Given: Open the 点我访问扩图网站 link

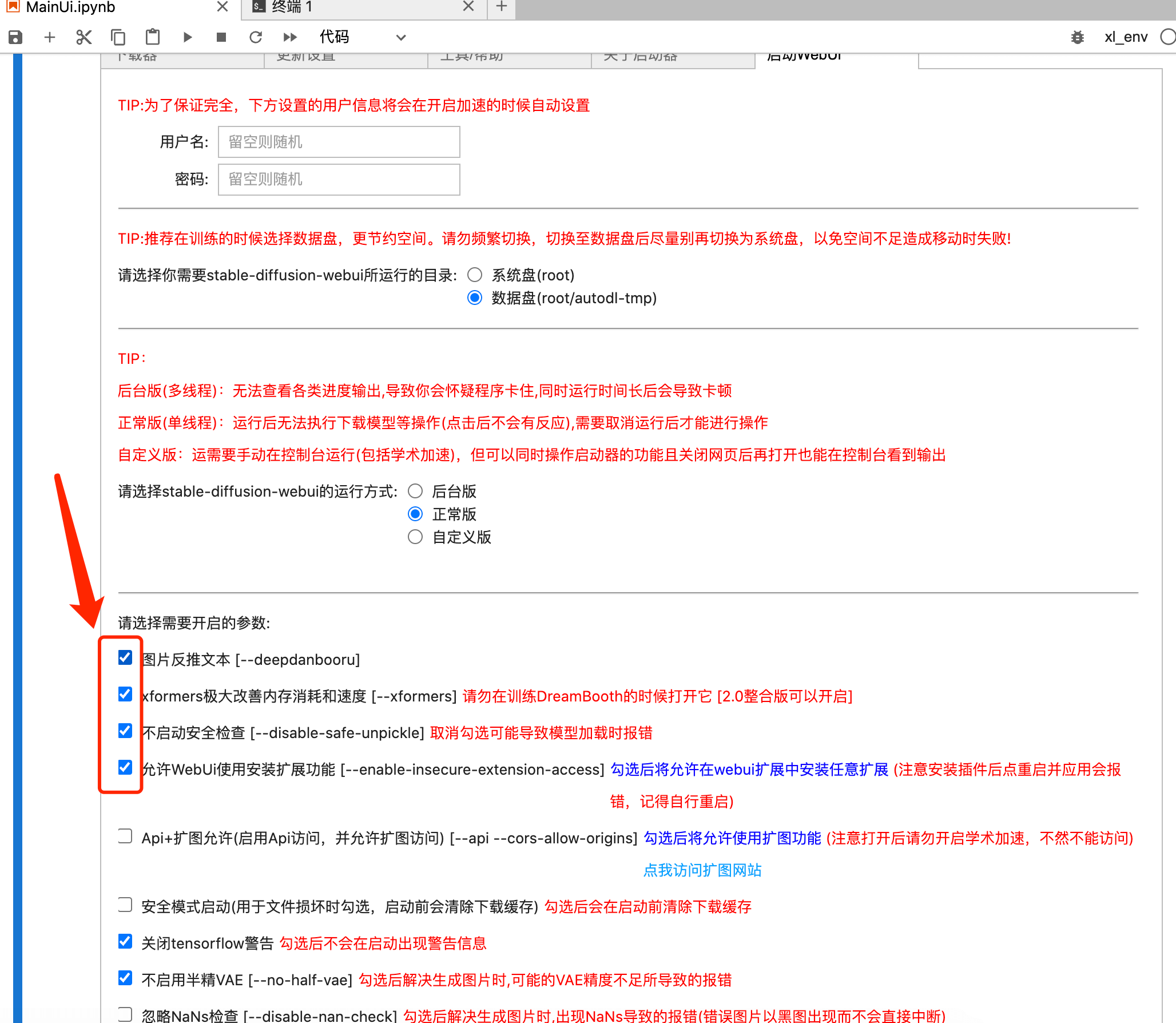Looking at the screenshot, I should pyautogui.click(x=702, y=870).
